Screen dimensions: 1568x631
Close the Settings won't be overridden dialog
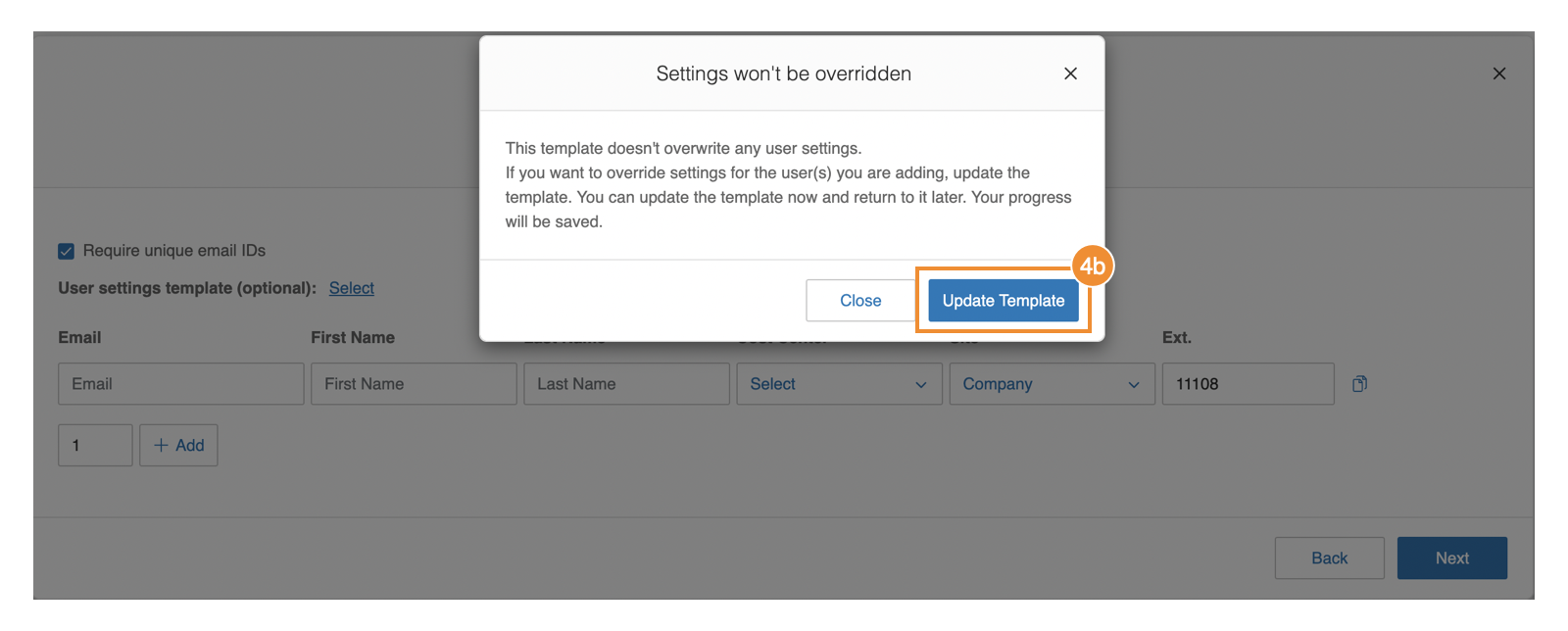(1070, 73)
